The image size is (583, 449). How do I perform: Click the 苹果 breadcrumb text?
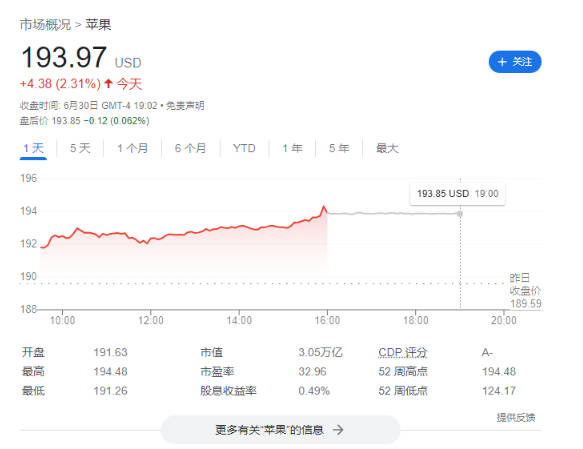pyautogui.click(x=98, y=25)
